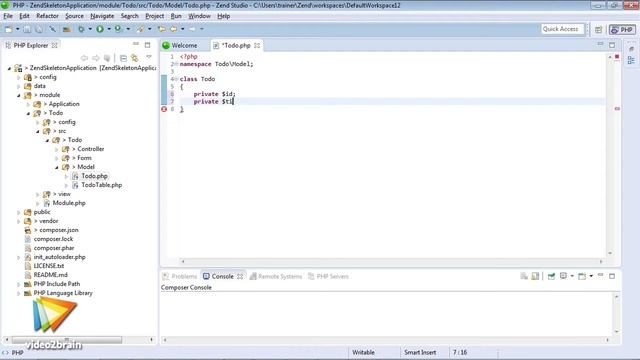Open the Help menu
This screenshot has height=360, width=640.
pos(224,16)
